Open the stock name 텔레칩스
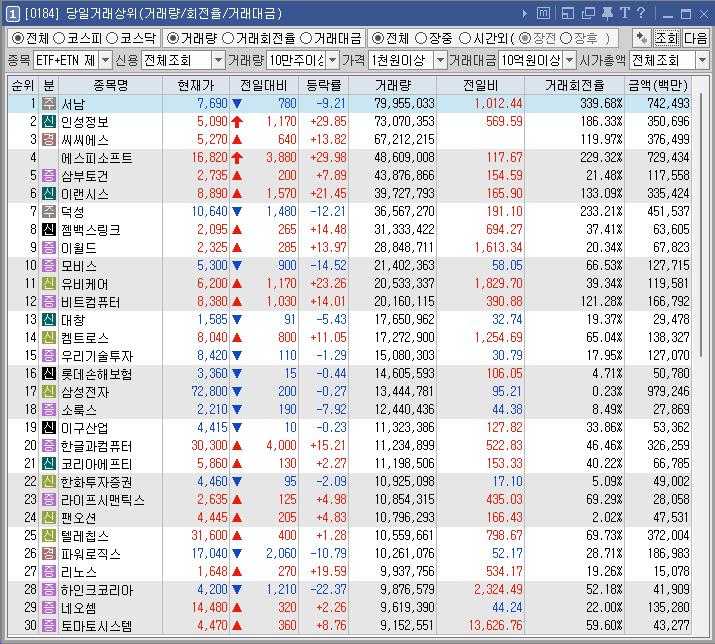This screenshot has width=715, height=644. coord(85,536)
